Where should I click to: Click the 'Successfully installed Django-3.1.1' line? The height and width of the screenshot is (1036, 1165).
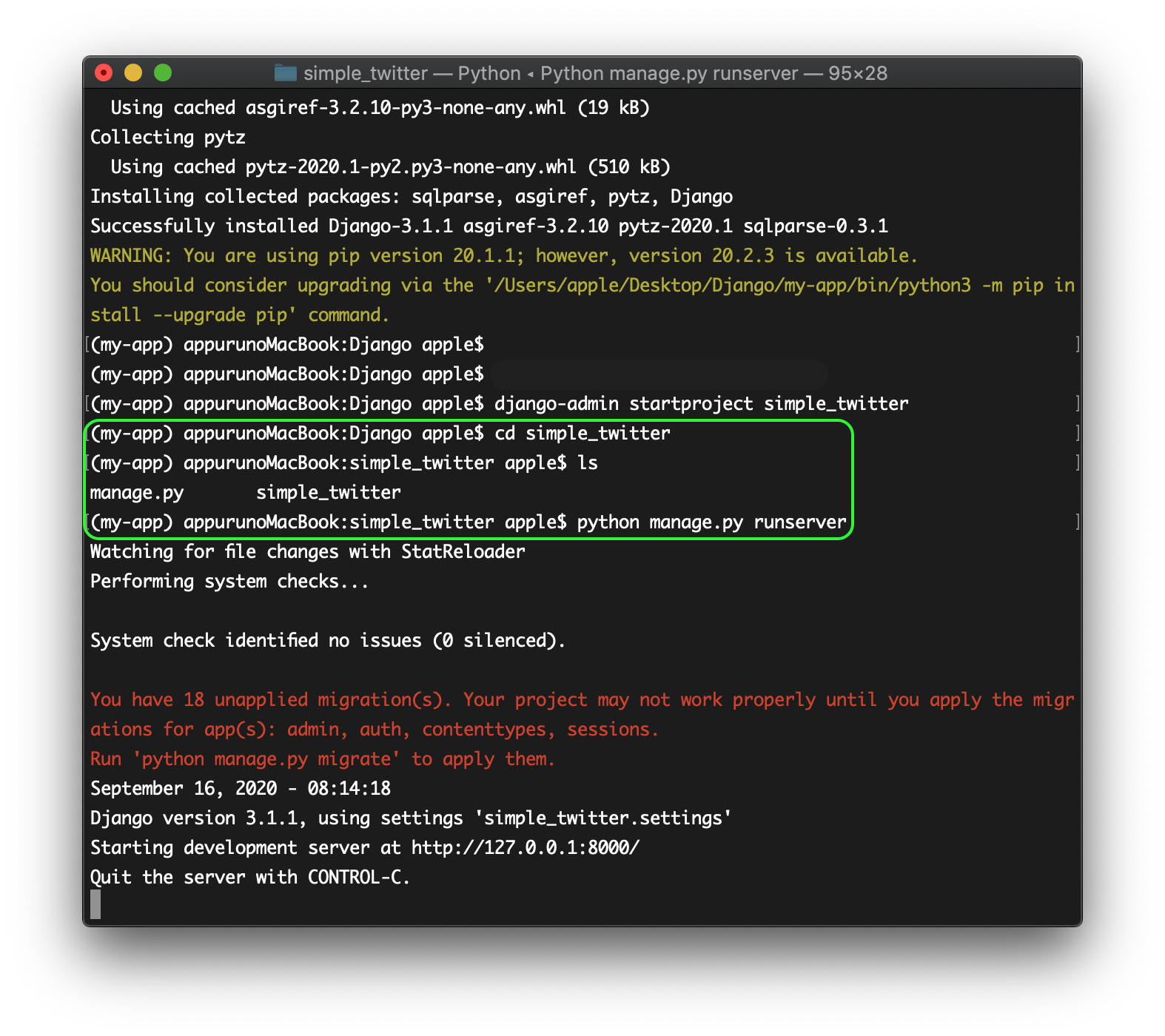489,226
